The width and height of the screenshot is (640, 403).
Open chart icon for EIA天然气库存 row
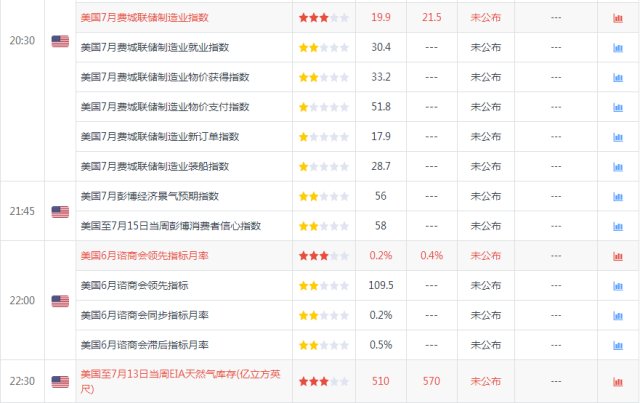tap(618, 382)
